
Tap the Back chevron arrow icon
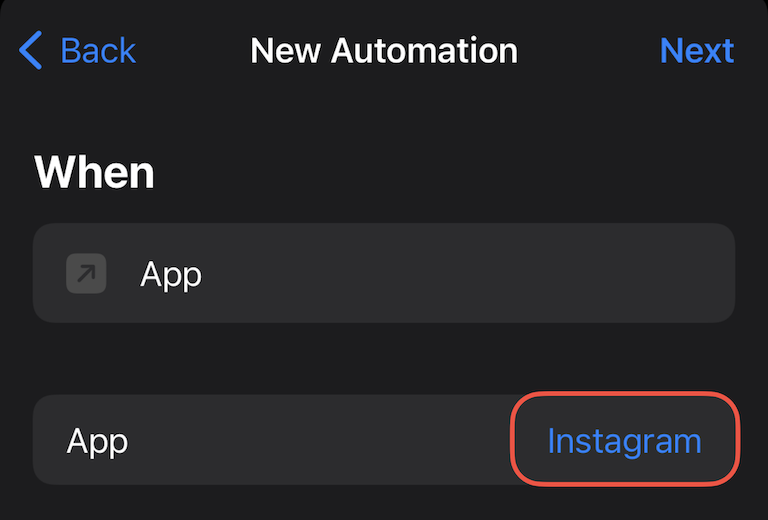point(31,50)
